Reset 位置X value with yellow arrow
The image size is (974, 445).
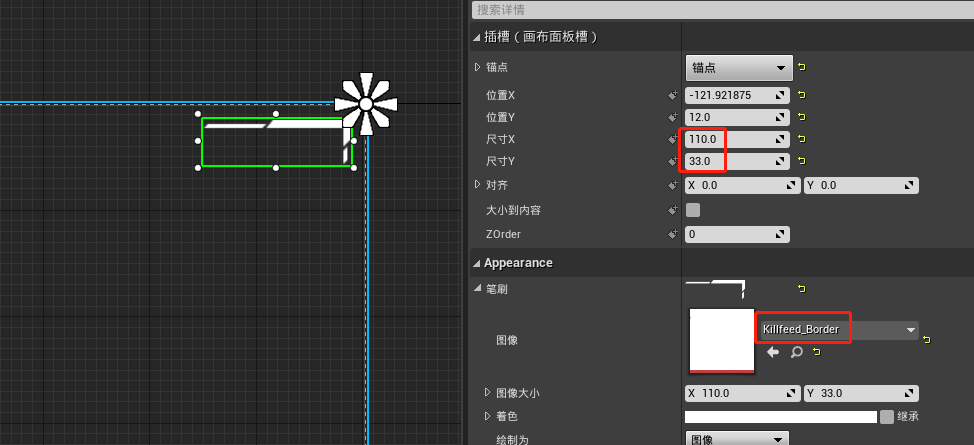(802, 95)
